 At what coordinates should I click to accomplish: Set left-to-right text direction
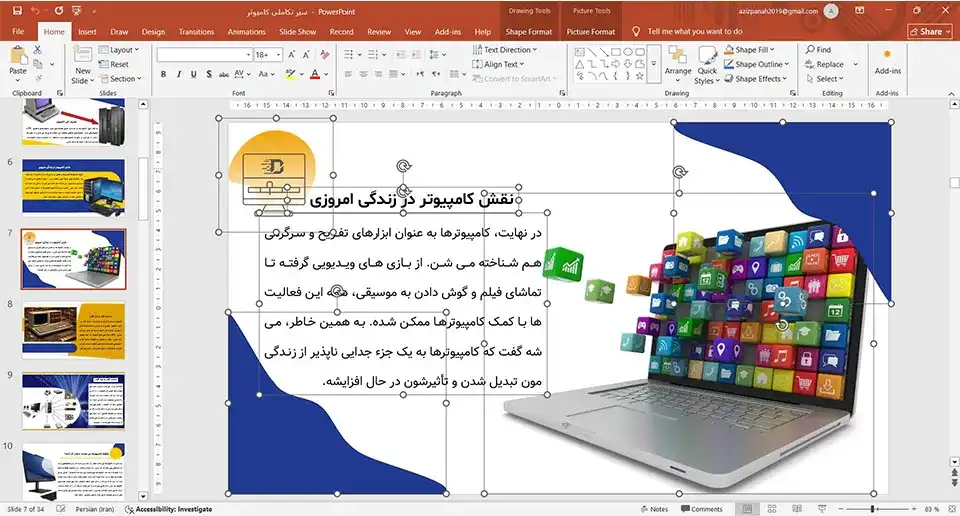coord(420,74)
